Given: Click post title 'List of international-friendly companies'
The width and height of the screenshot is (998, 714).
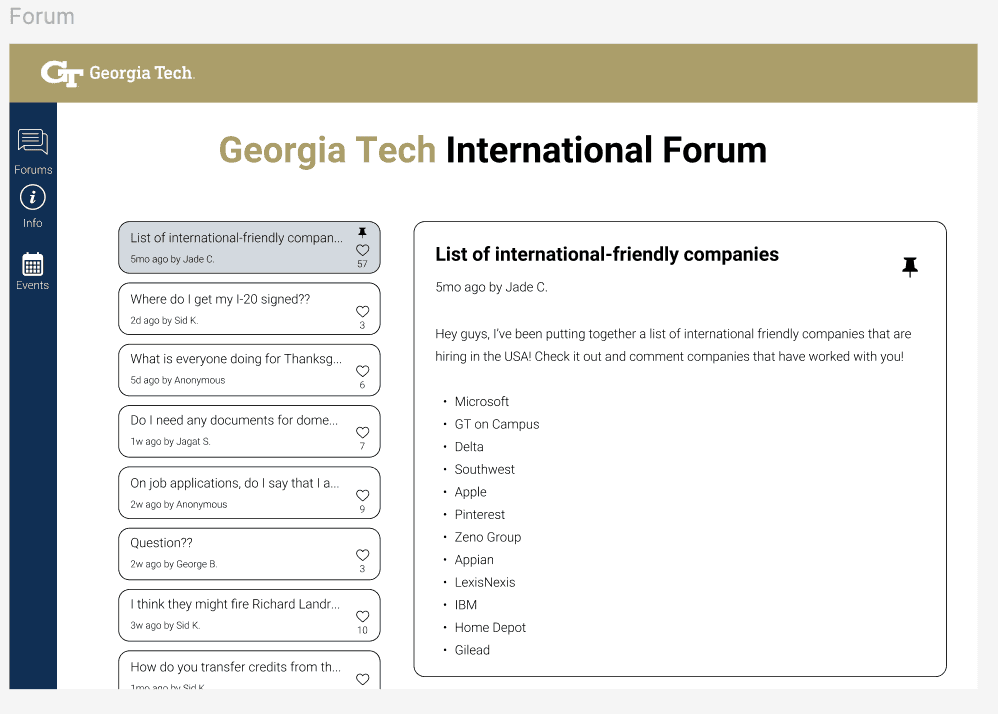Looking at the screenshot, I should pos(607,255).
